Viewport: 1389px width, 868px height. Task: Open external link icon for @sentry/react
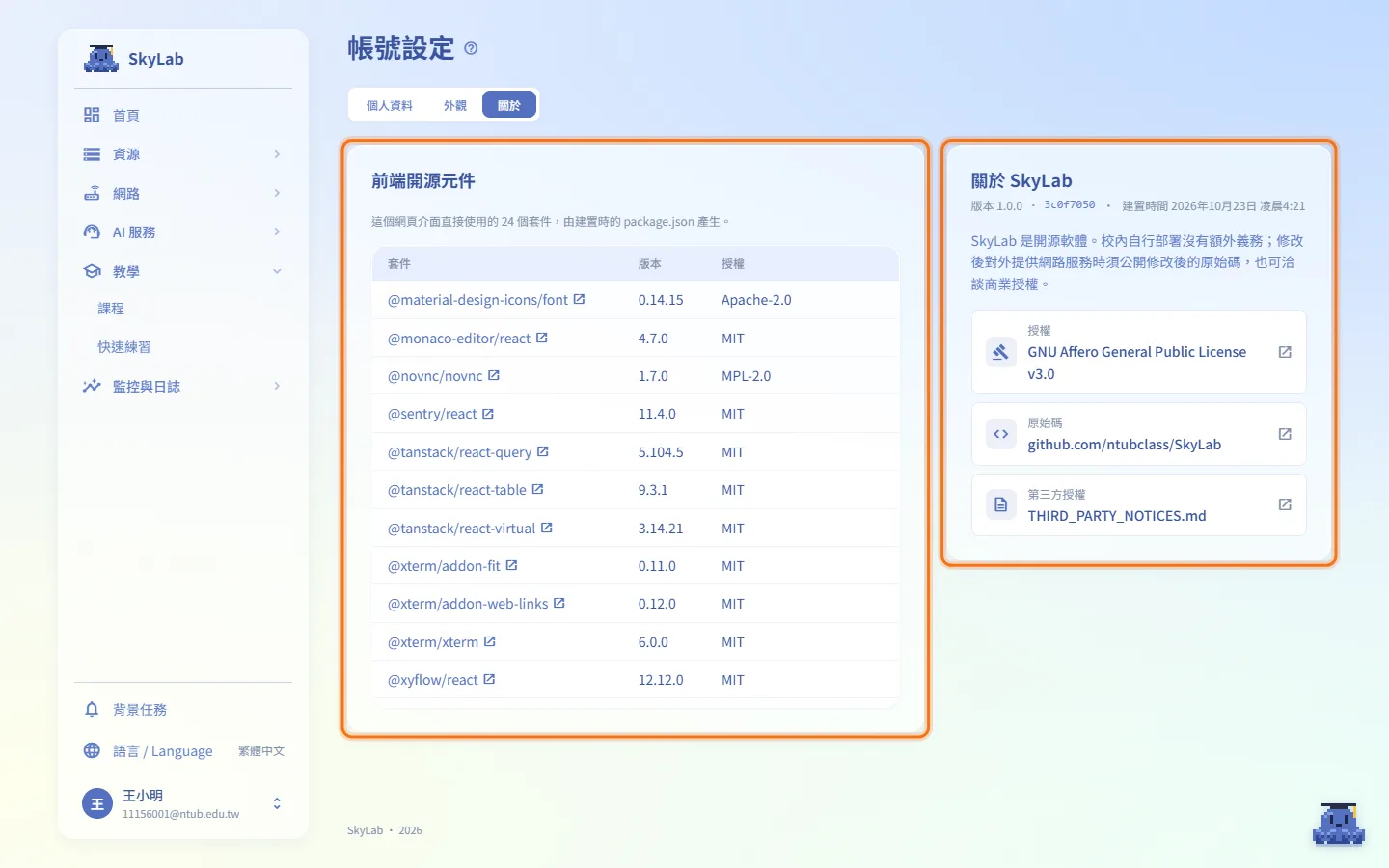pyautogui.click(x=488, y=414)
